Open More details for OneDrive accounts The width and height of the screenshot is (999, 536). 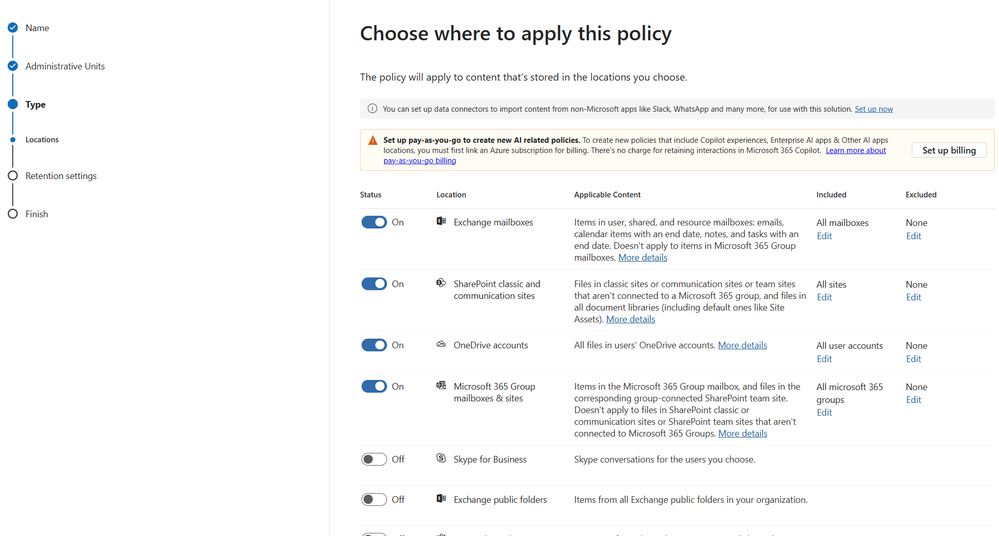point(742,345)
